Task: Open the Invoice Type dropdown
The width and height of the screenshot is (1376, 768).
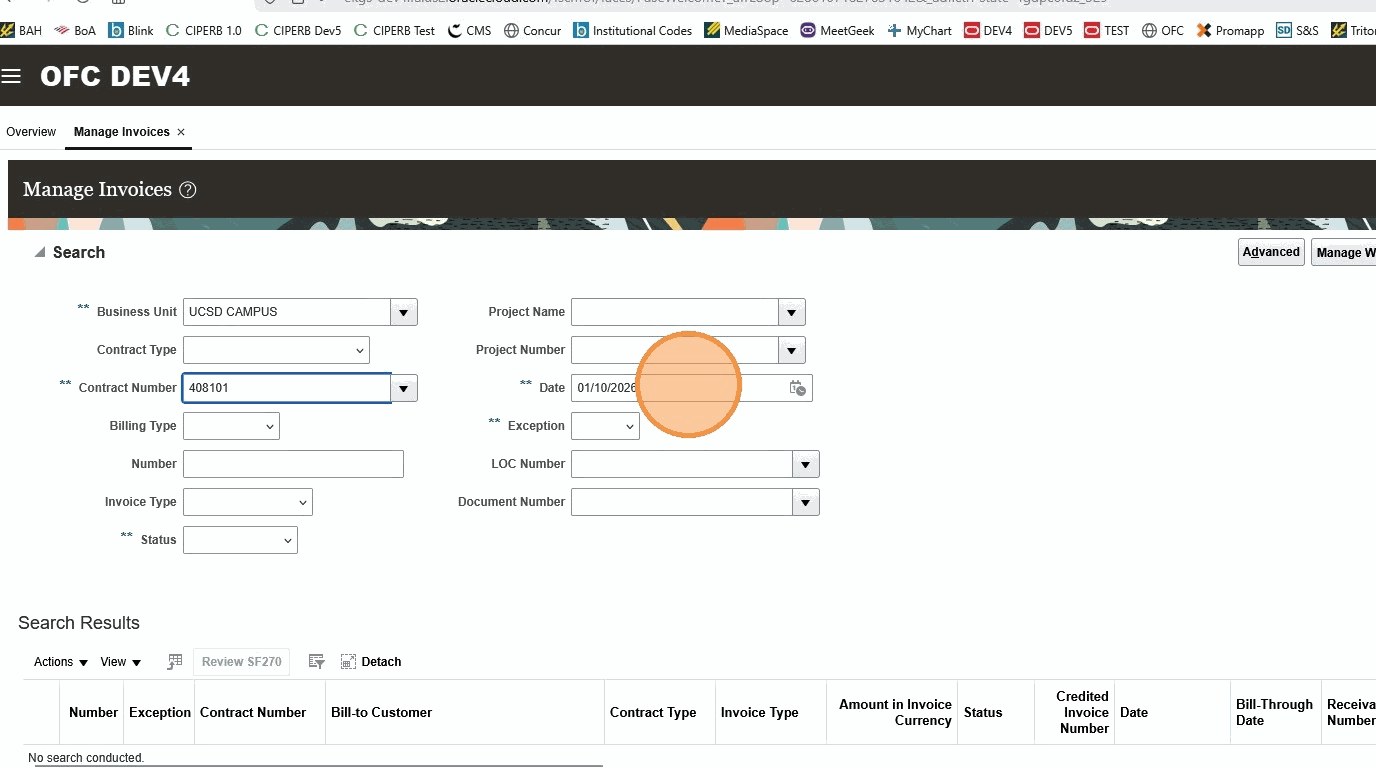Action: [248, 502]
